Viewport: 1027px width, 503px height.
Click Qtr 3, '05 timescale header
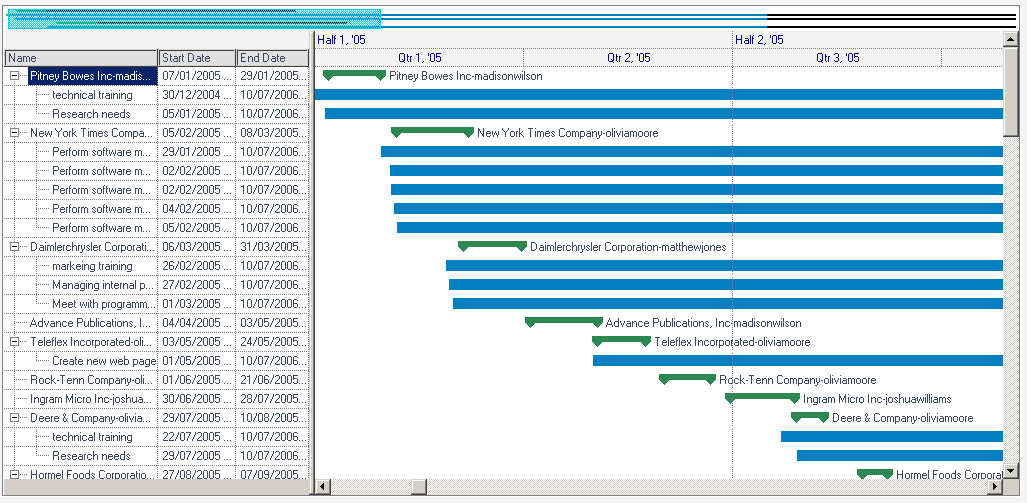pyautogui.click(x=838, y=58)
